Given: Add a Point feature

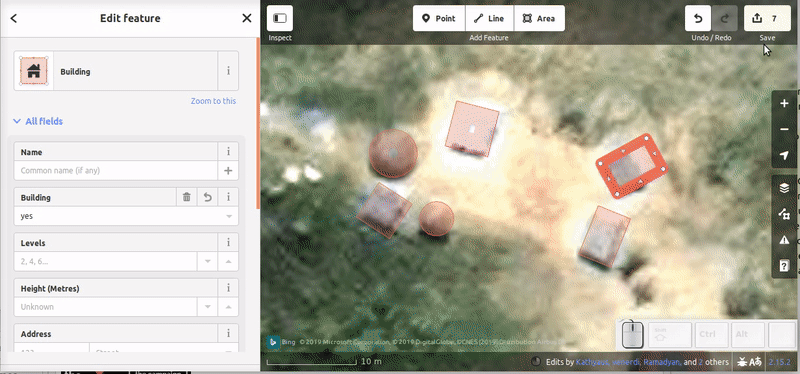Looking at the screenshot, I should (x=439, y=18).
